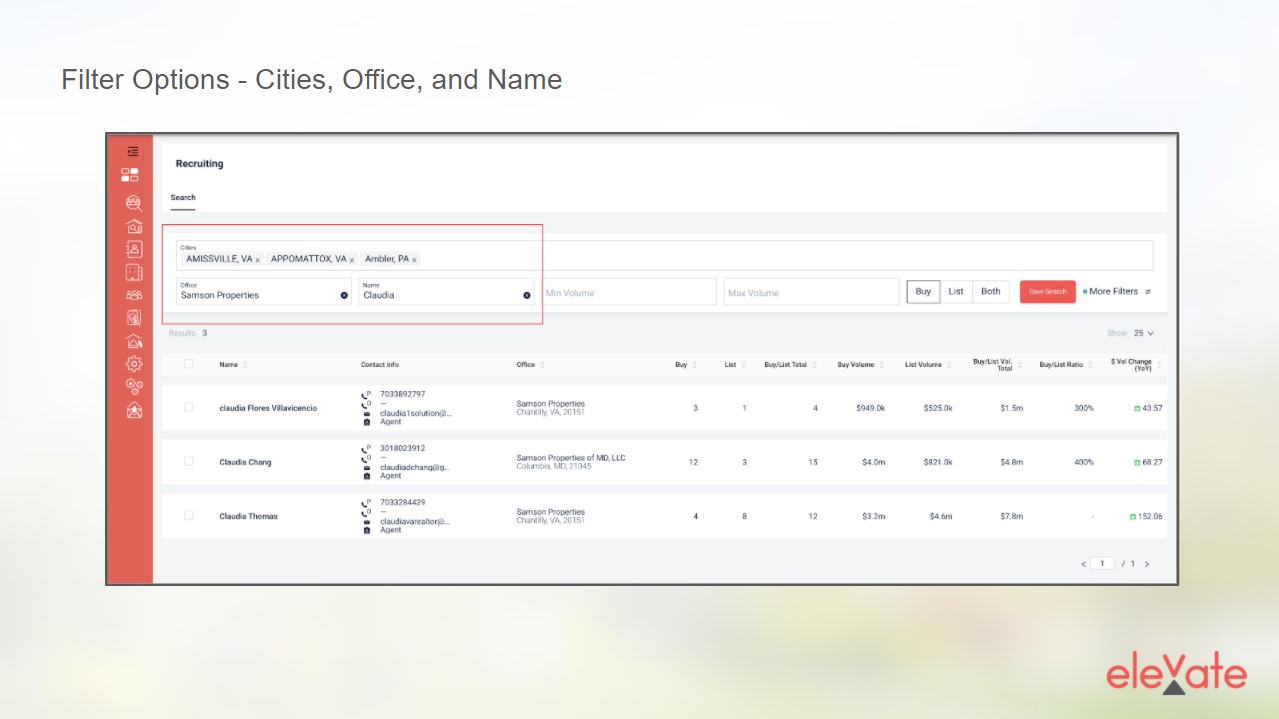Viewport: 1279px width, 719px height.
Task: Open the house with pencil sidebar icon
Action: point(133,341)
